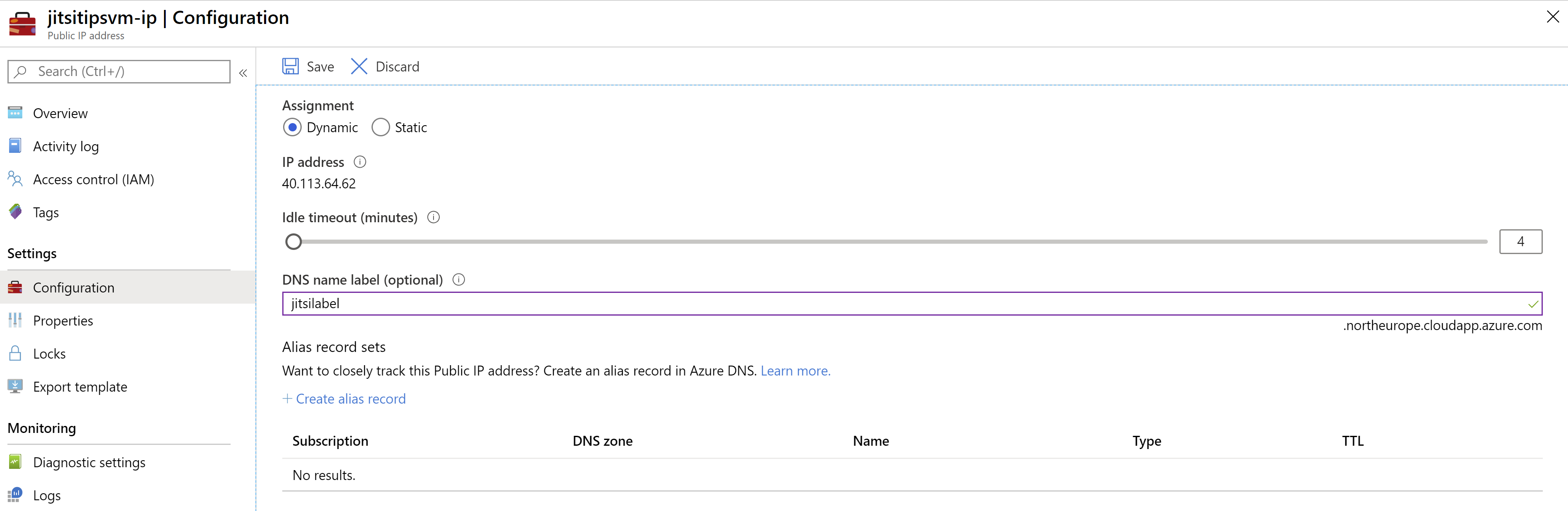1568x511 pixels.
Task: Click the Subscription column header
Action: click(330, 440)
